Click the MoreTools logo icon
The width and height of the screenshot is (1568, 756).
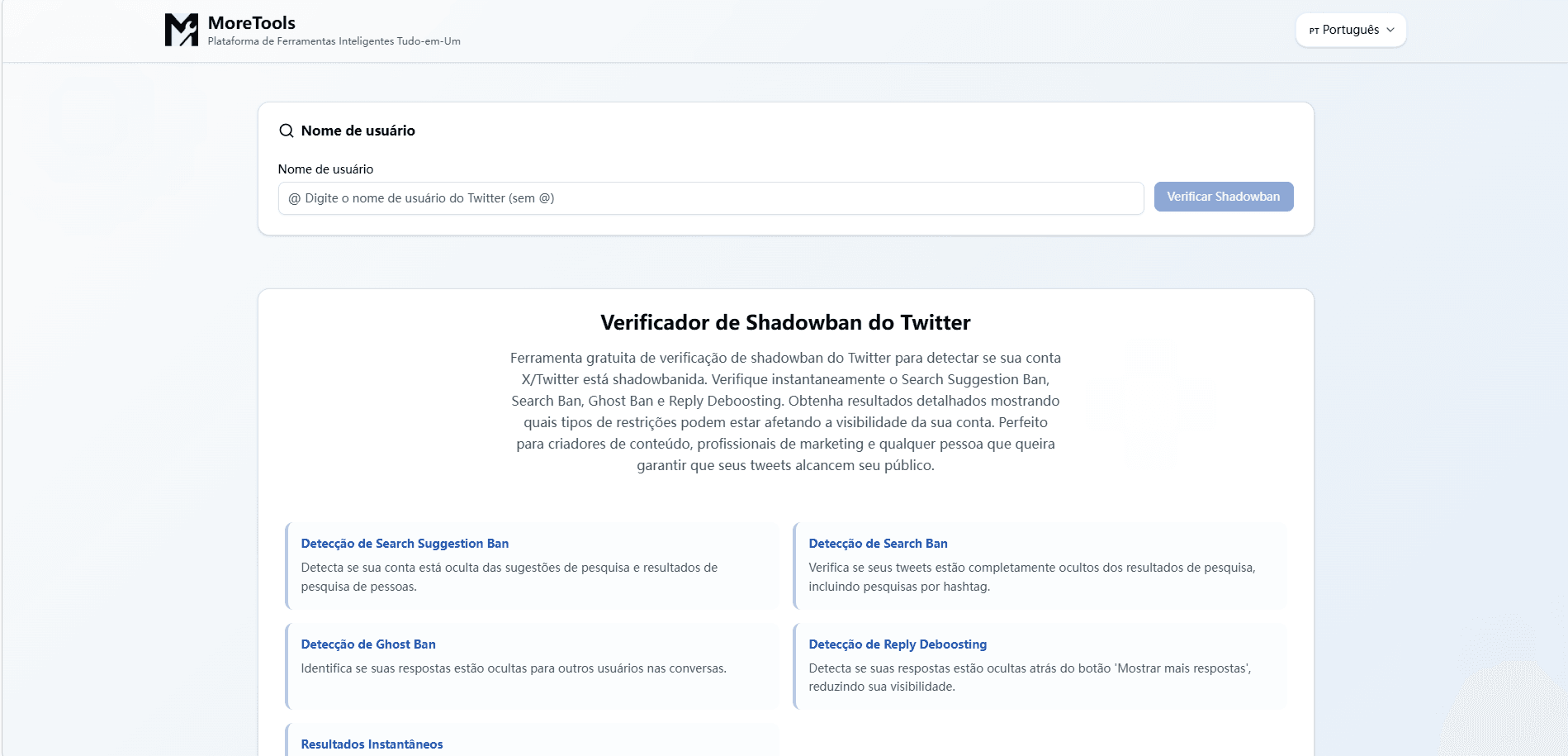(181, 30)
